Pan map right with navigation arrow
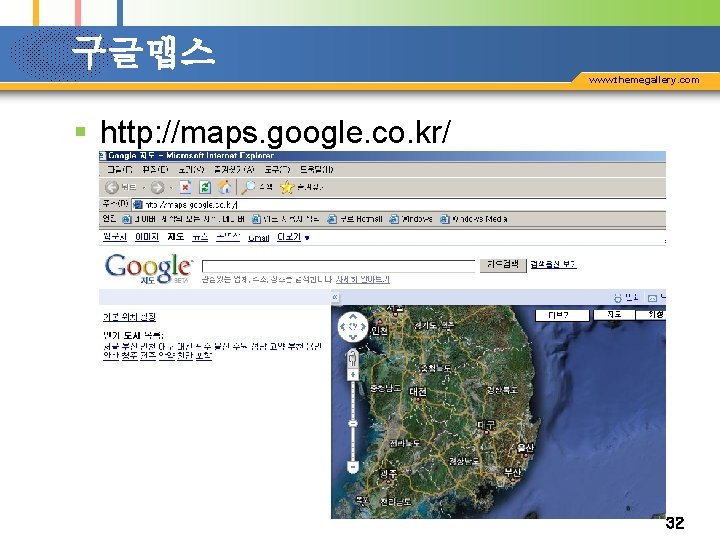This screenshot has width=720, height=540. (363, 327)
